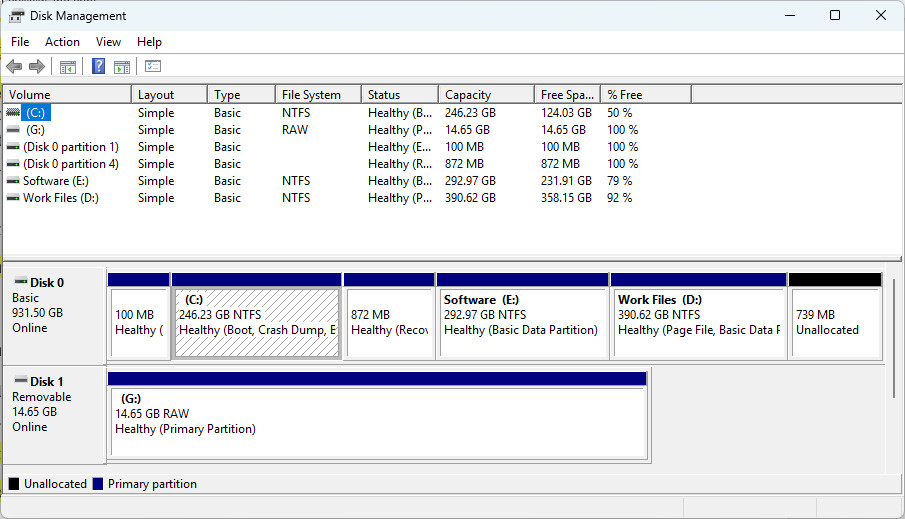Click the drive icon beside Work Files (D:)

click(x=13, y=198)
